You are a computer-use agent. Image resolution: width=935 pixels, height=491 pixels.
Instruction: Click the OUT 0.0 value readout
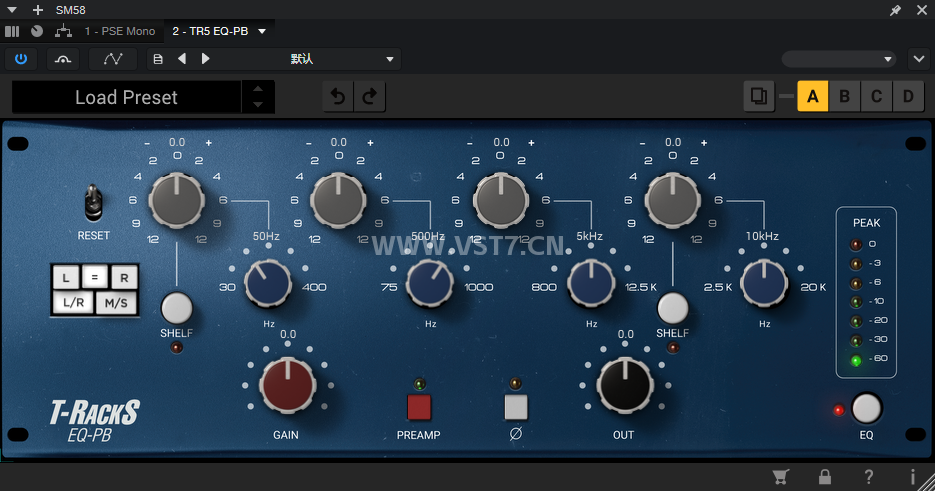[625, 334]
